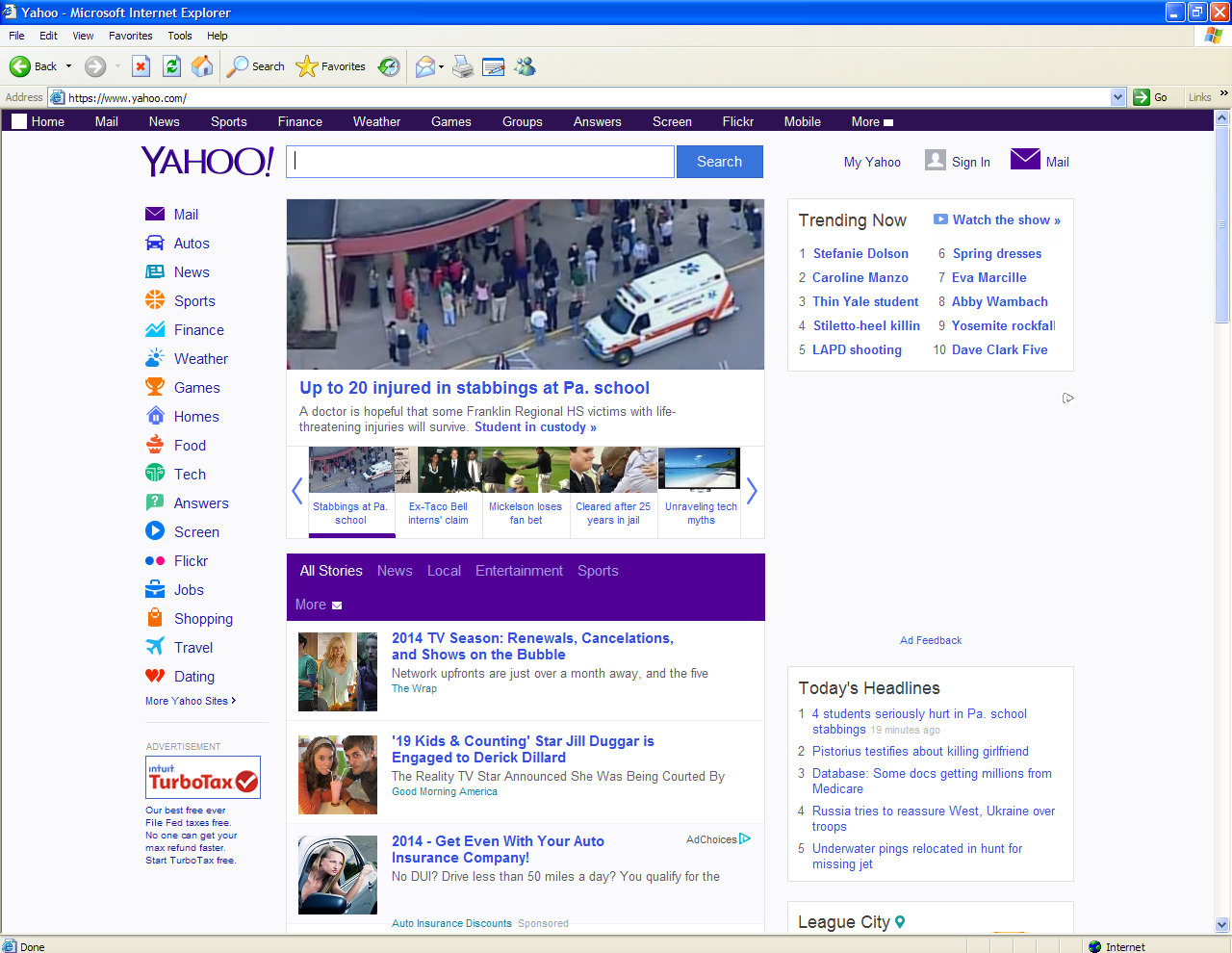Click the Weather sun icon in sidebar
The height and width of the screenshot is (953, 1232).
[x=155, y=358]
